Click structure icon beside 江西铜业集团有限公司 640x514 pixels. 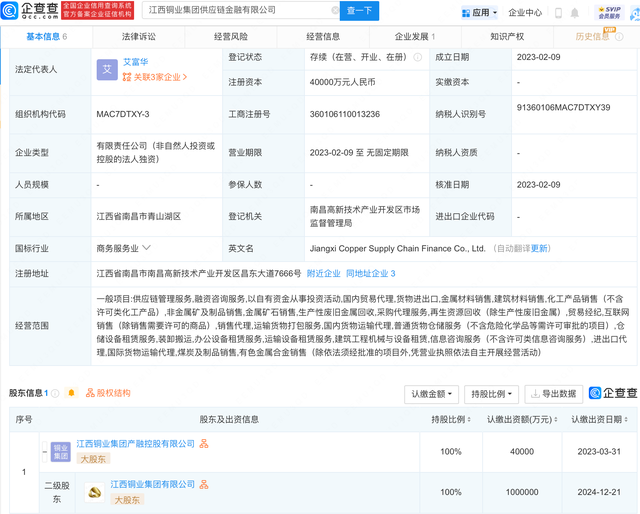[x=204, y=485]
